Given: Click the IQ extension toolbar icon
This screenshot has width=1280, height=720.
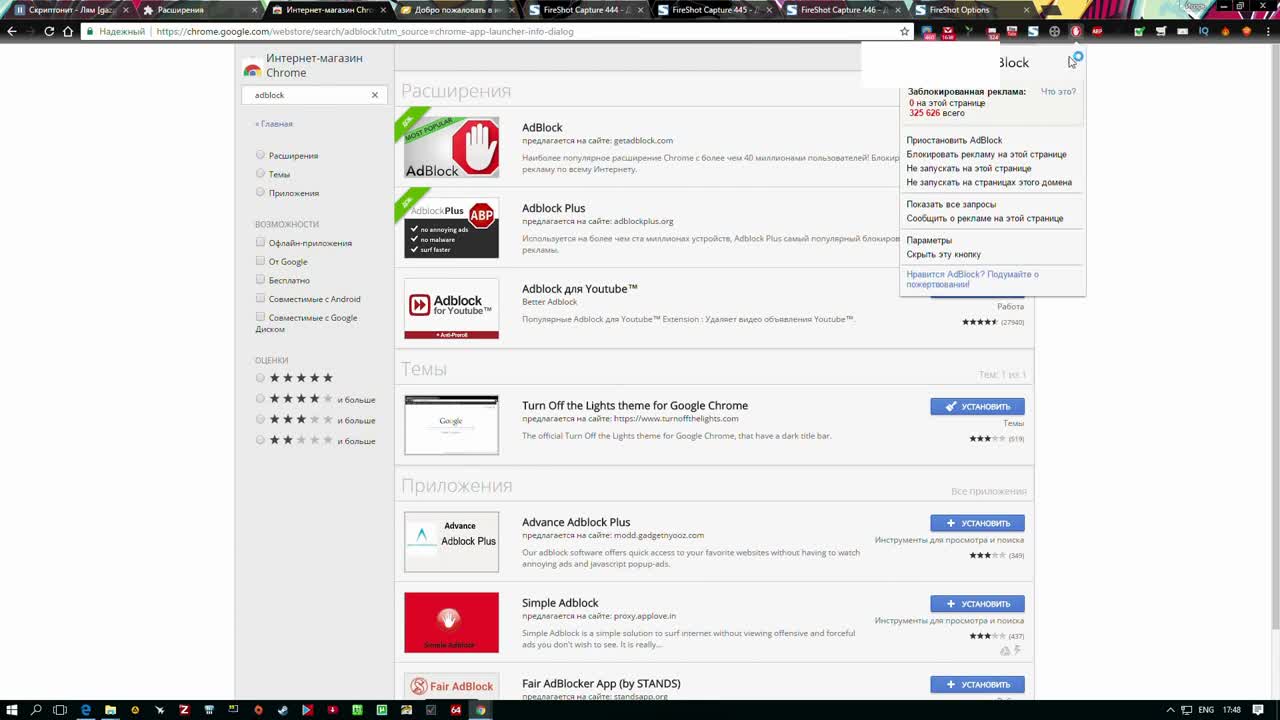Looking at the screenshot, I should (x=1204, y=32).
